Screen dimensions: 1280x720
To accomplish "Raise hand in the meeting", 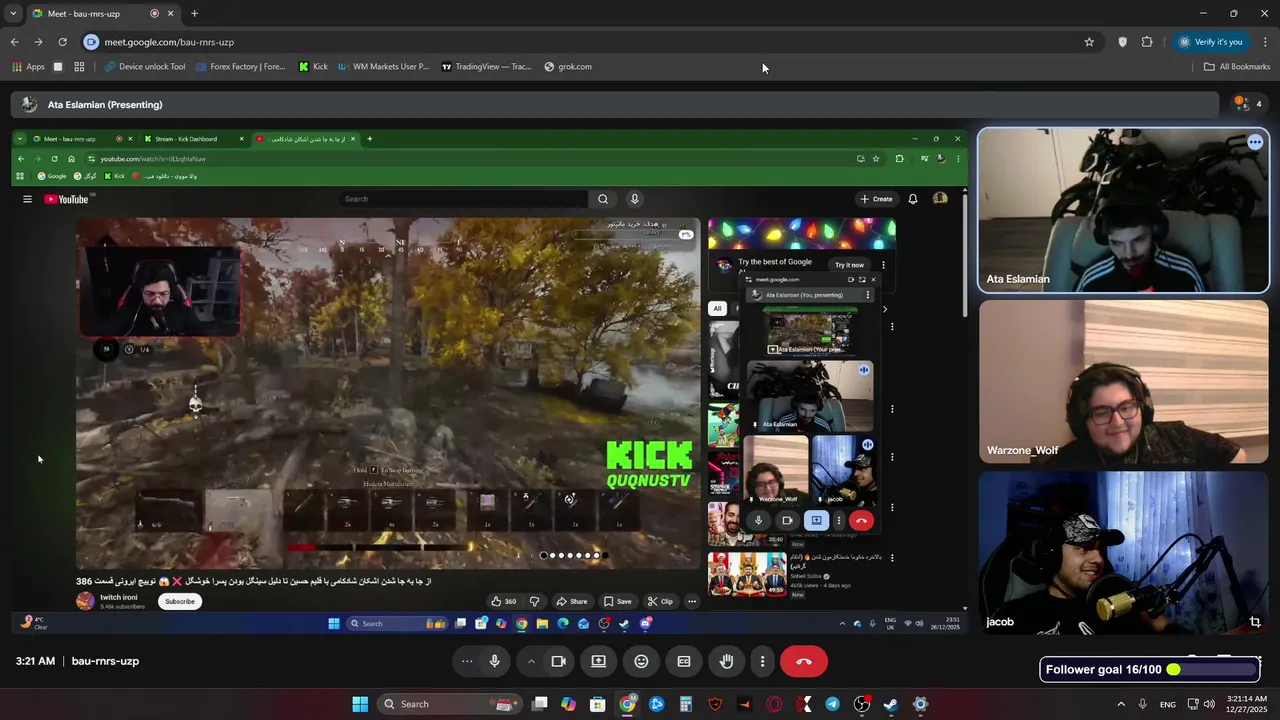I will (727, 661).
